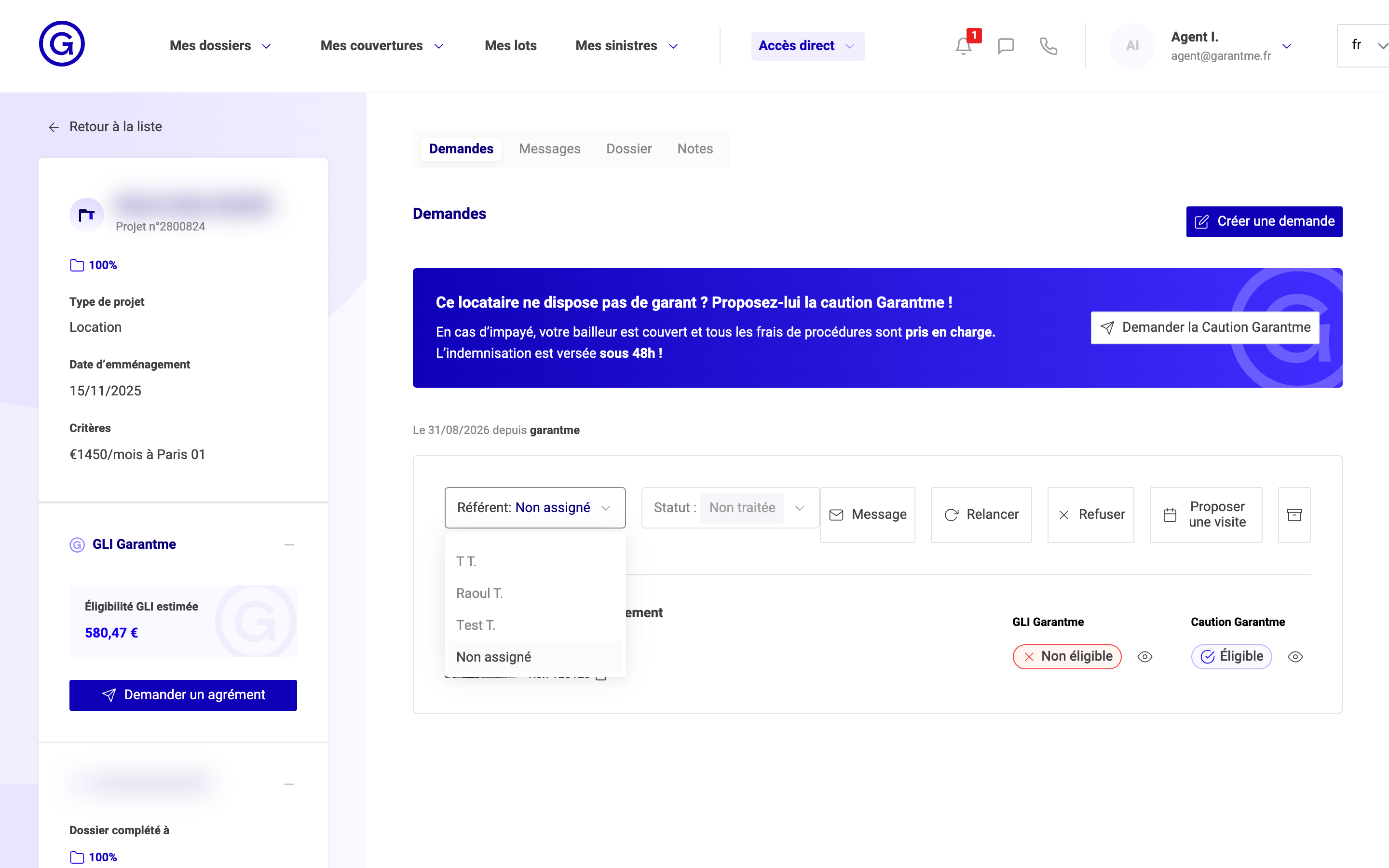This screenshot has height=868, width=1389.
Task: Open Accès direct dropdown
Action: click(x=807, y=46)
